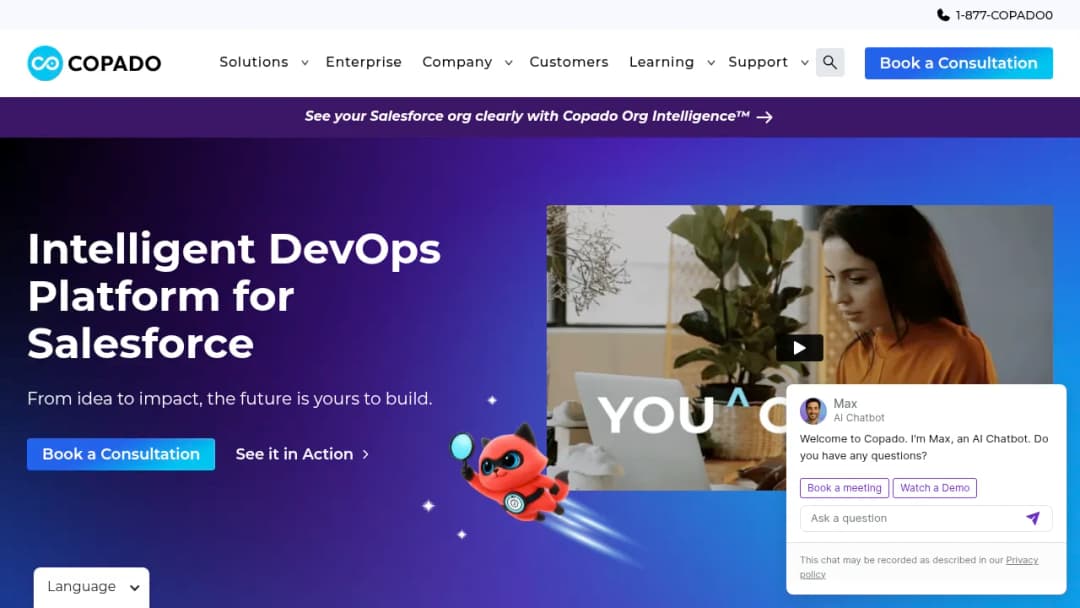Click the hero video thumbnail of the woman
1080x608 pixels.
coord(800,348)
